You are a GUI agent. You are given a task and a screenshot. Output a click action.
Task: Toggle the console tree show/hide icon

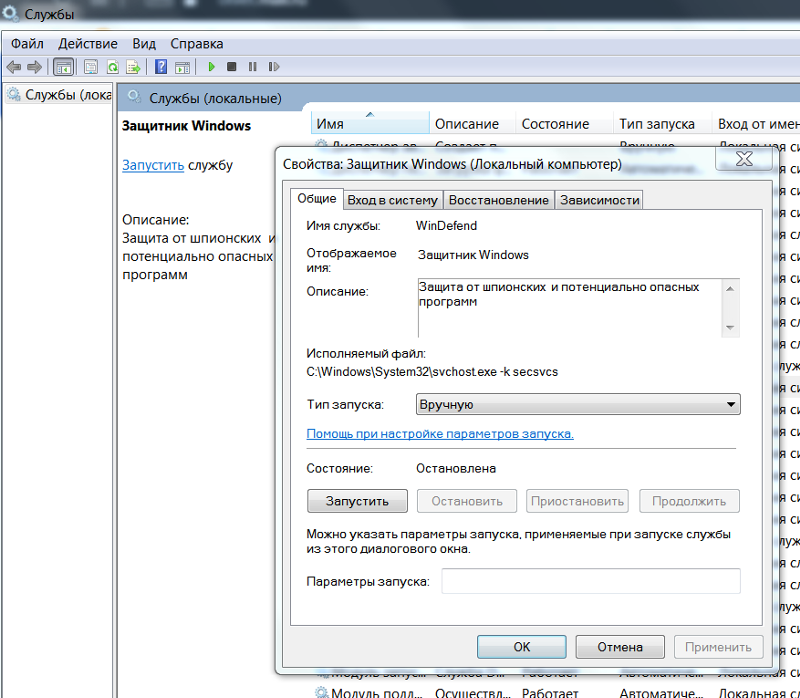click(x=63, y=67)
